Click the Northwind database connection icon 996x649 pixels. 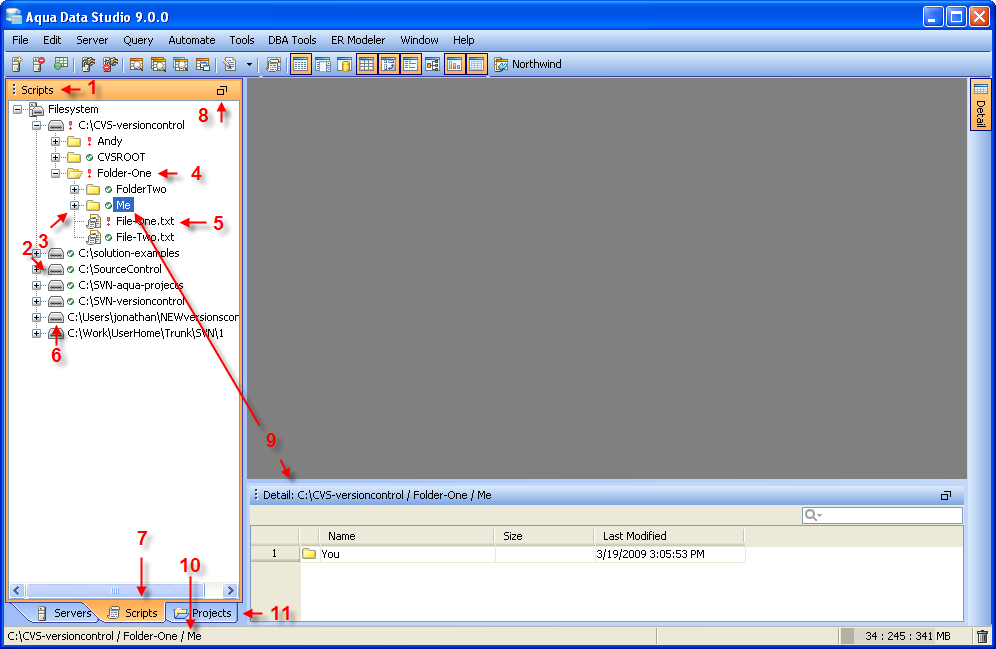tap(501, 64)
